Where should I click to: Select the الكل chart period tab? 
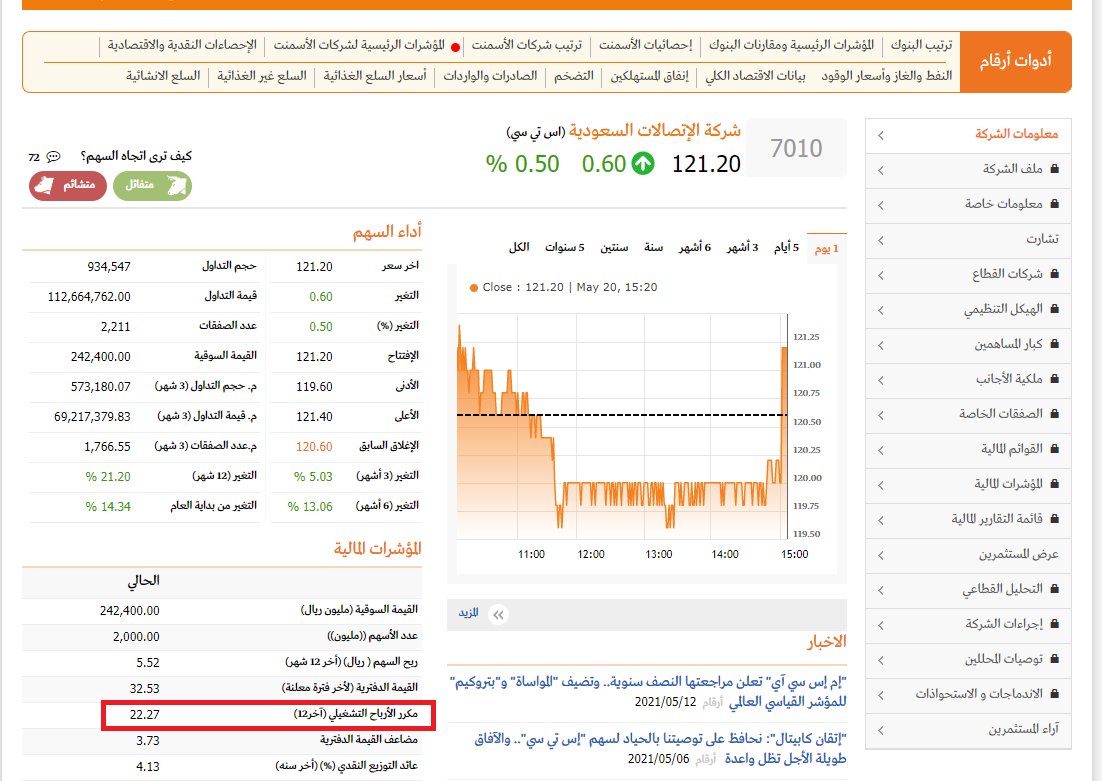519,247
